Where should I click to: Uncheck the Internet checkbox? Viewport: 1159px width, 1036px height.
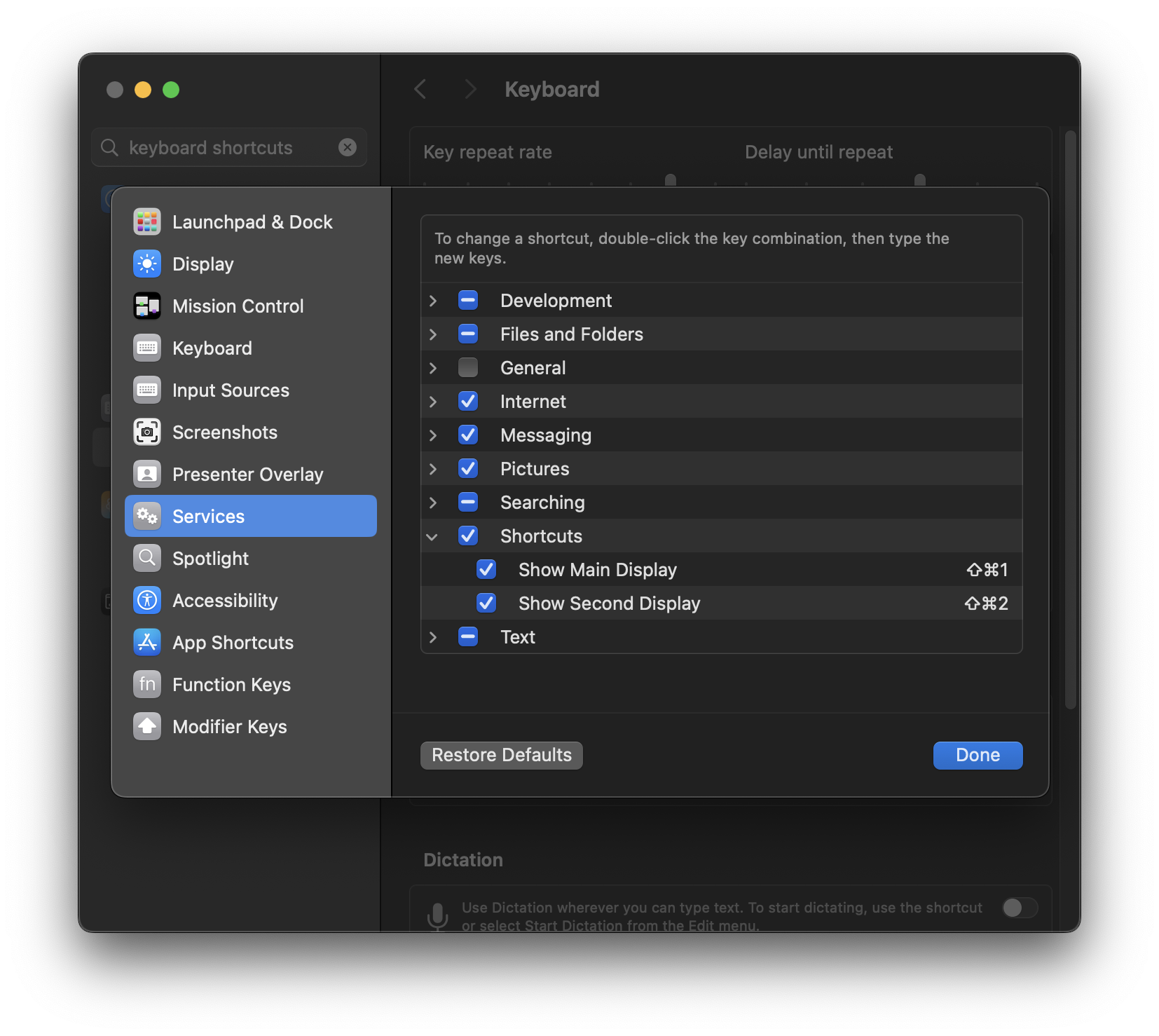(468, 402)
